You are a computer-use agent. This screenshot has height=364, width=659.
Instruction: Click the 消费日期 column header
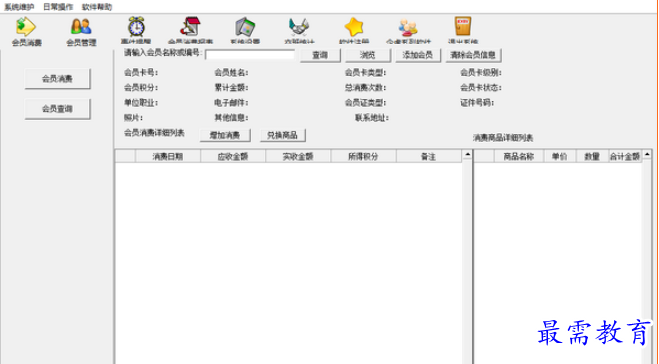click(x=168, y=156)
